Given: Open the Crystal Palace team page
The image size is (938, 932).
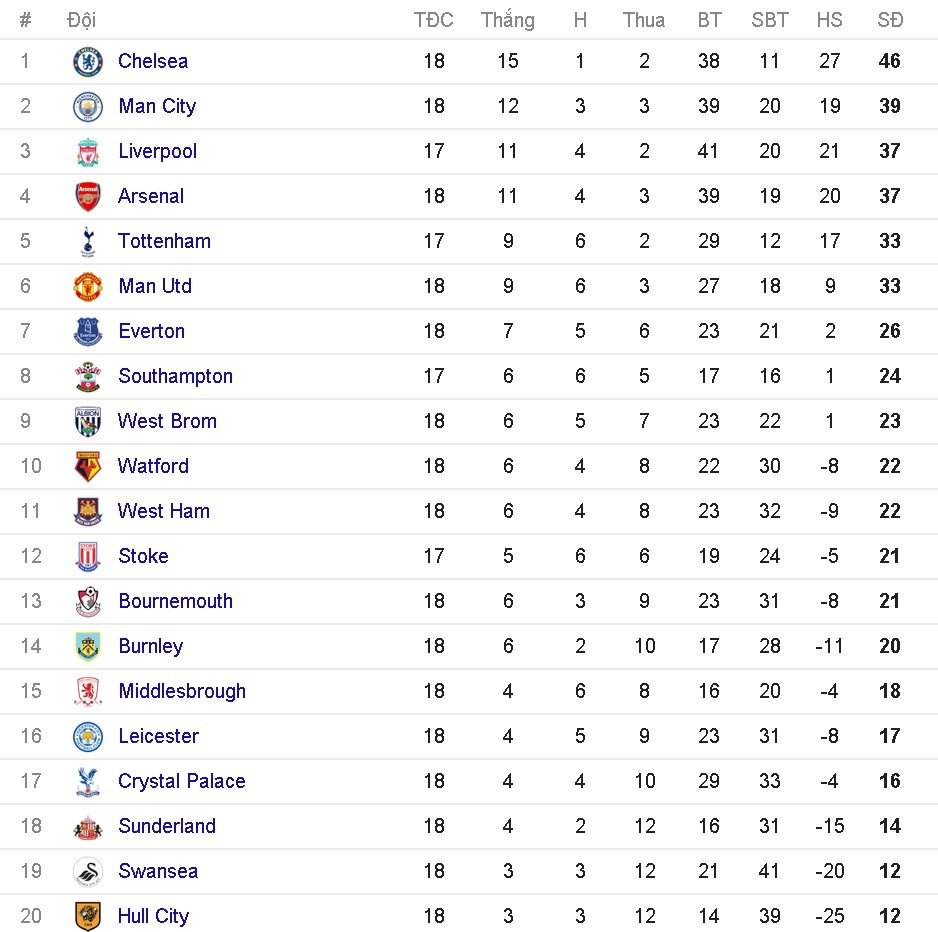Looking at the screenshot, I should click(x=181, y=781).
